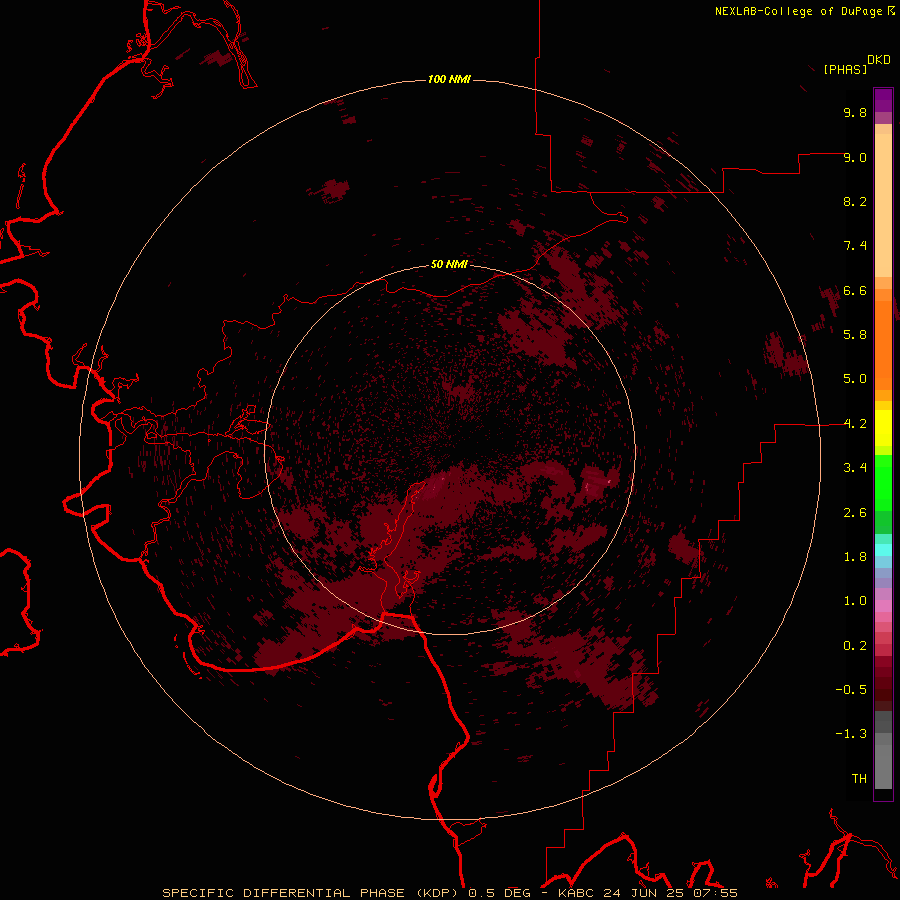Pick the gray TH color bar segment
The height and width of the screenshot is (900, 900).
click(x=883, y=767)
